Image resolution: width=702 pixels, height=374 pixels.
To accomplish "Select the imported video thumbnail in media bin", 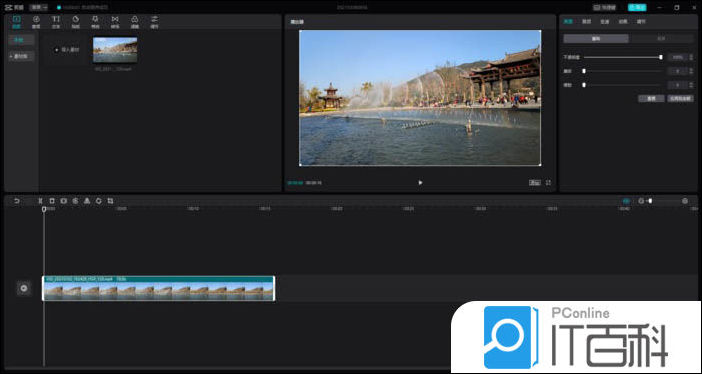I will point(115,50).
